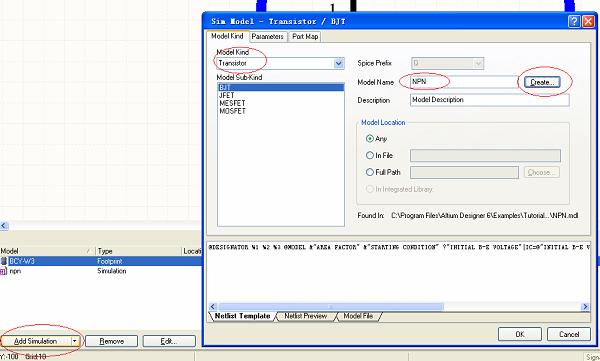Click the Model Name input field
Image resolution: width=600 pixels, height=361 pixels.
pyautogui.click(x=464, y=82)
